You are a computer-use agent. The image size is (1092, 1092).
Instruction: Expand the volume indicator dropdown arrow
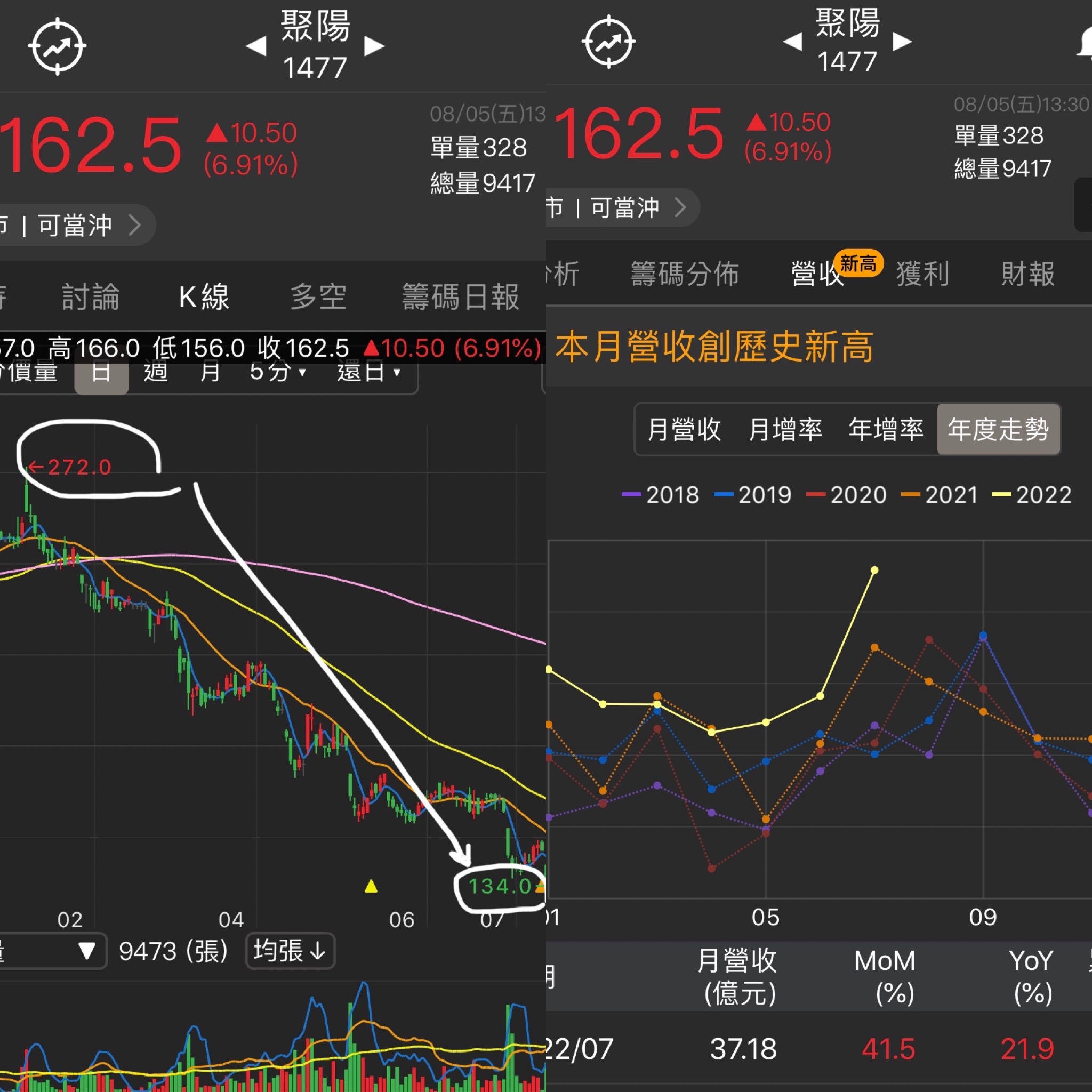point(86,950)
